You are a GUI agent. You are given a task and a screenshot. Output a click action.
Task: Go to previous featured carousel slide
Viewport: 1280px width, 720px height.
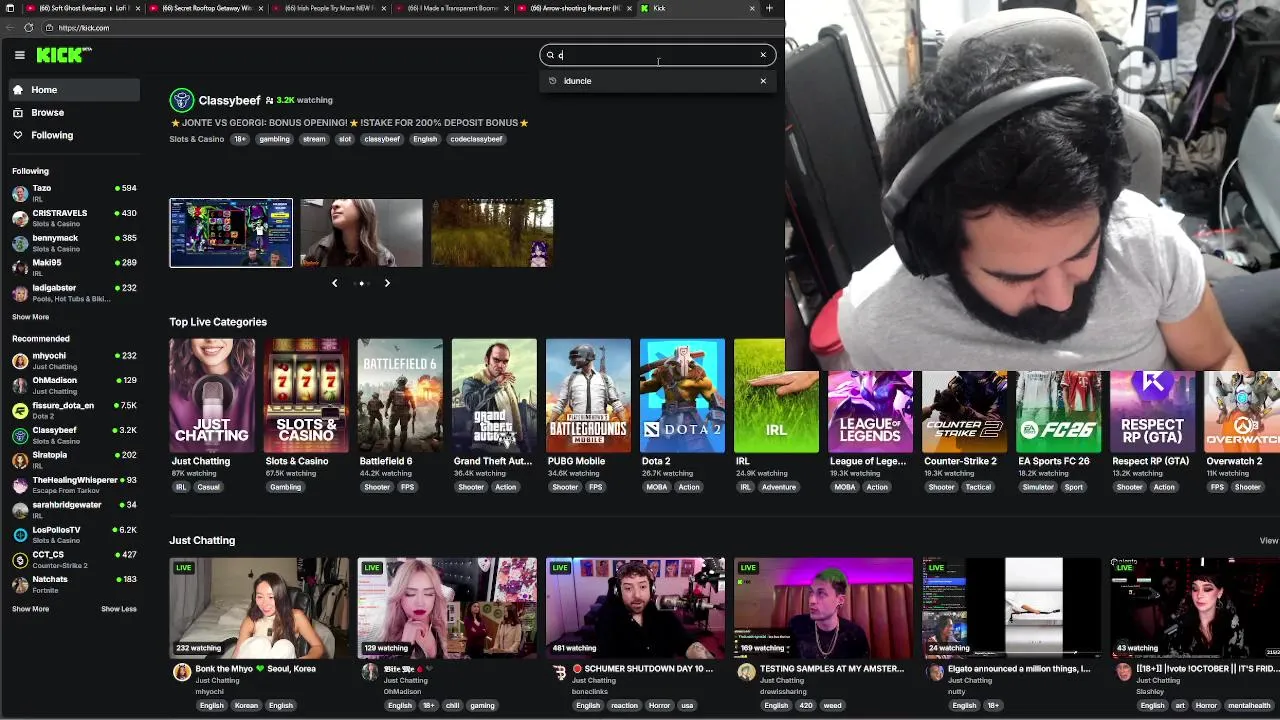coord(334,283)
